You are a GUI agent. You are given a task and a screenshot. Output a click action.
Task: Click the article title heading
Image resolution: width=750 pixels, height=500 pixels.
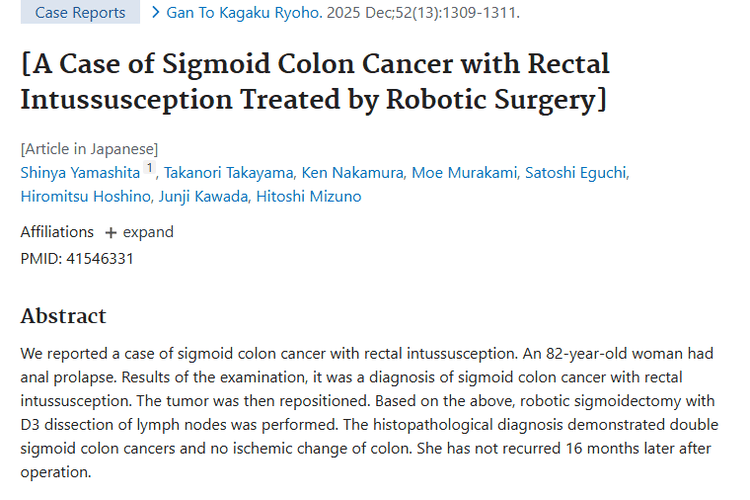click(x=314, y=82)
